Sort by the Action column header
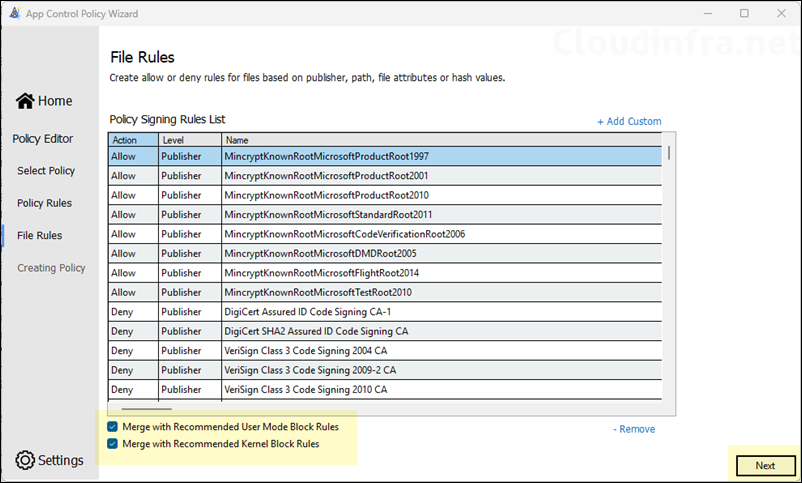This screenshot has height=483, width=802. click(133, 140)
